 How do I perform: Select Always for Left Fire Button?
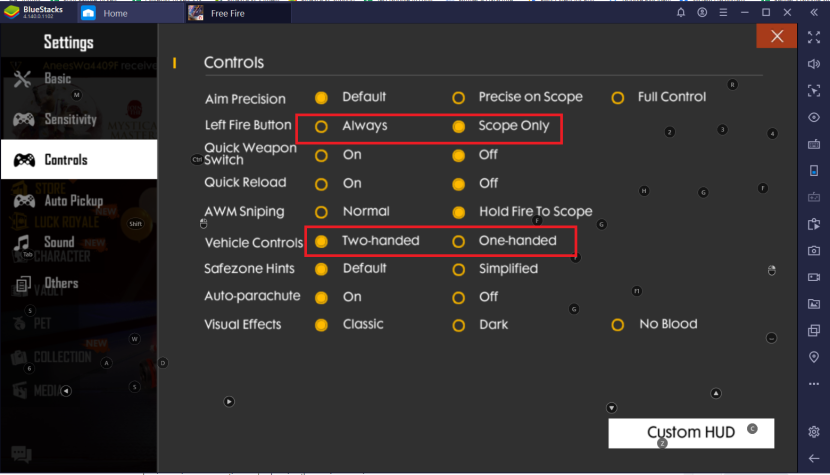(321, 127)
